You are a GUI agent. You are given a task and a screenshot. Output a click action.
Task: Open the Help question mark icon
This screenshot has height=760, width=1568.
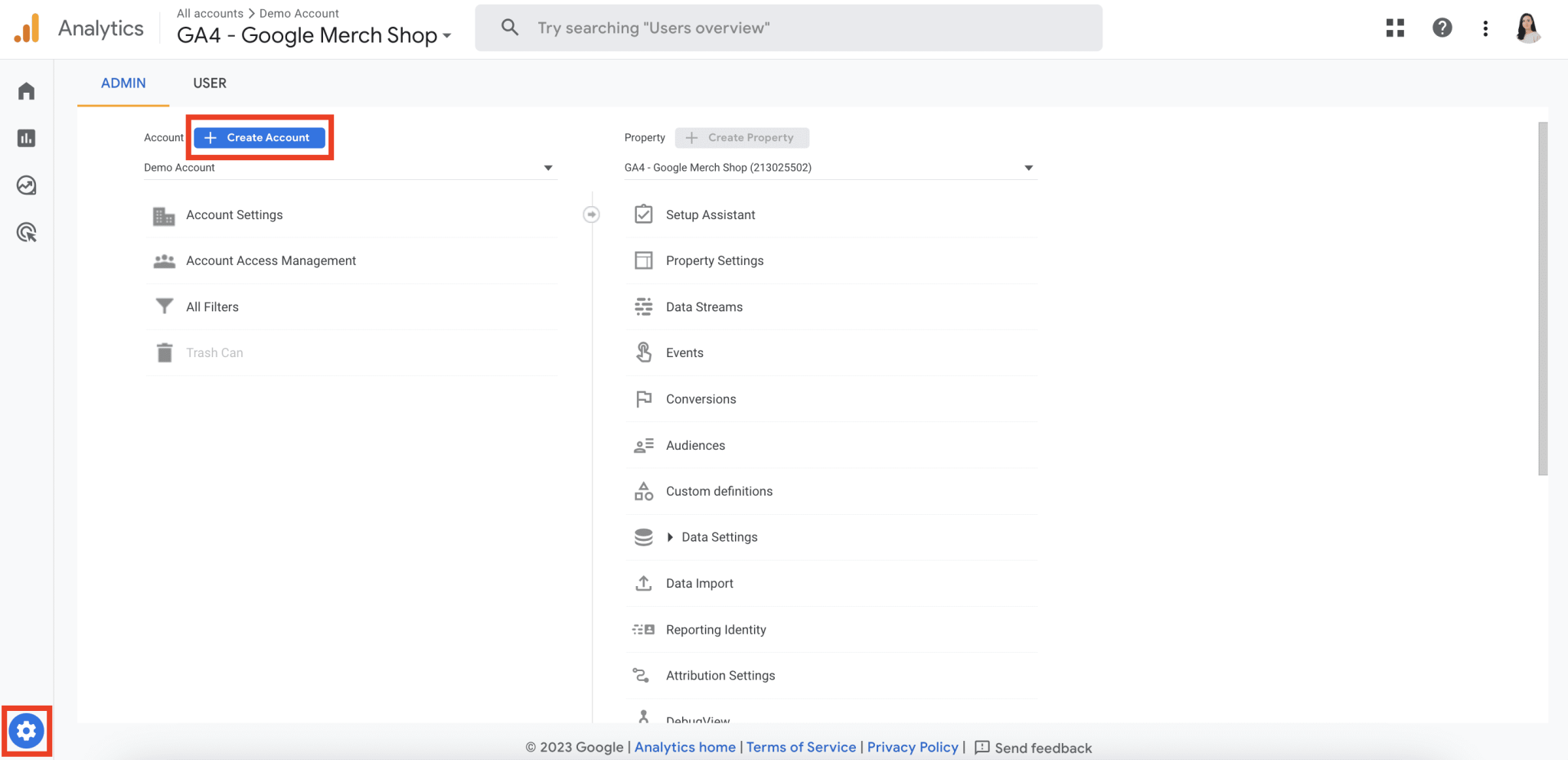pos(1442,28)
